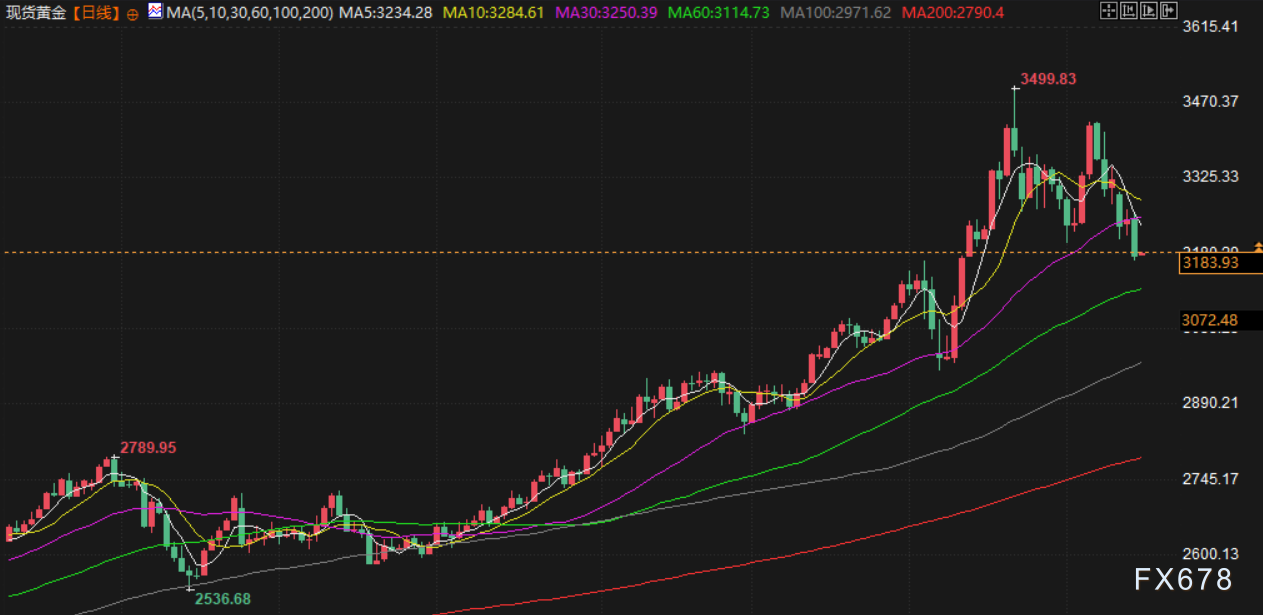Viewport: 1263px width, 615px height.
Task: Click the current price tag 3183.93
Action: 1209,263
